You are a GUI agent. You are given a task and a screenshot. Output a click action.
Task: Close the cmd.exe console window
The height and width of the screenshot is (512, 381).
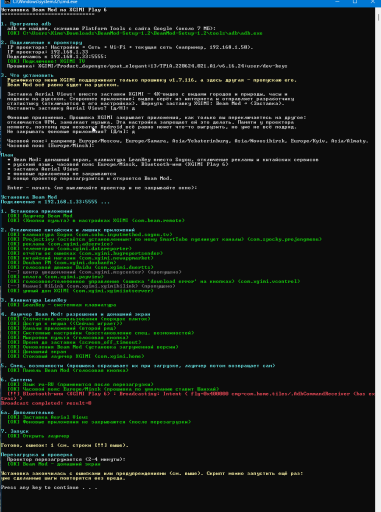click(372, 2)
